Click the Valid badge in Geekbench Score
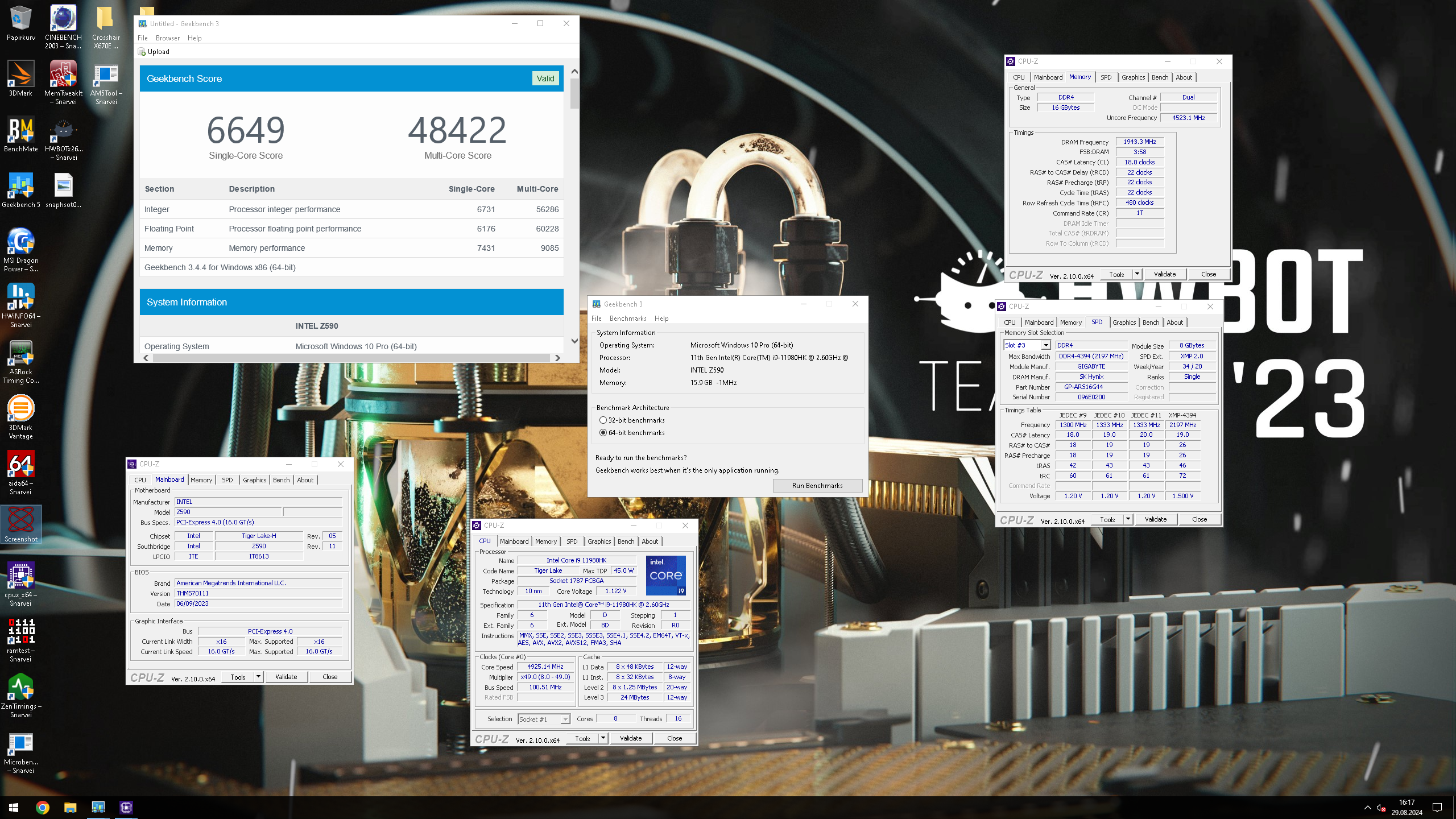 [545, 78]
